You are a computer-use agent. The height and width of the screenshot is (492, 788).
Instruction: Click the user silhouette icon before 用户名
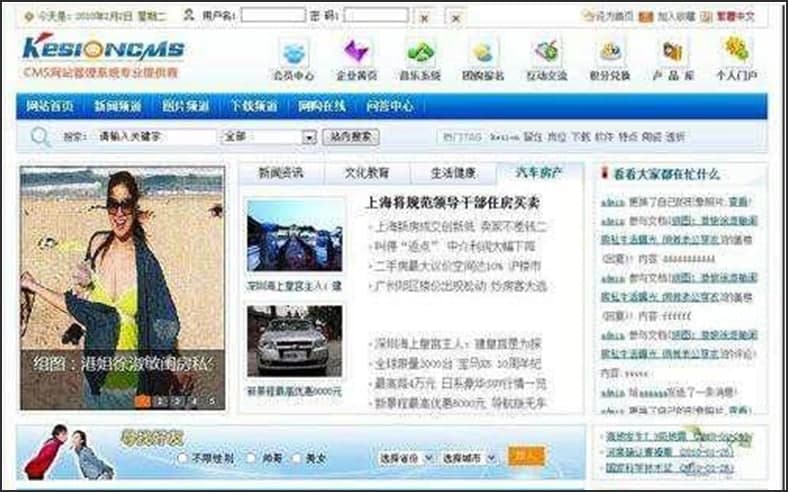pyautogui.click(x=189, y=16)
